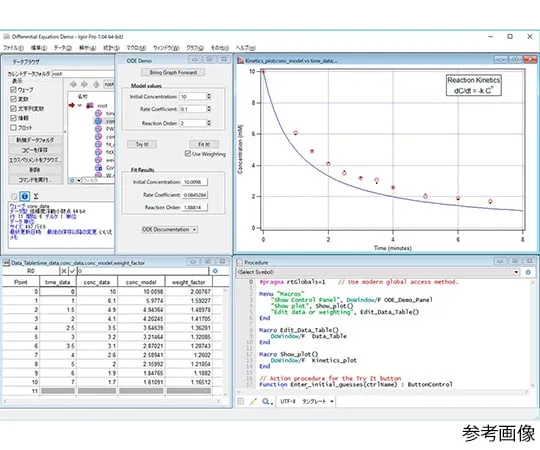Open the マクロ menu
Viewport: 540px width, 450px height.
click(x=136, y=48)
